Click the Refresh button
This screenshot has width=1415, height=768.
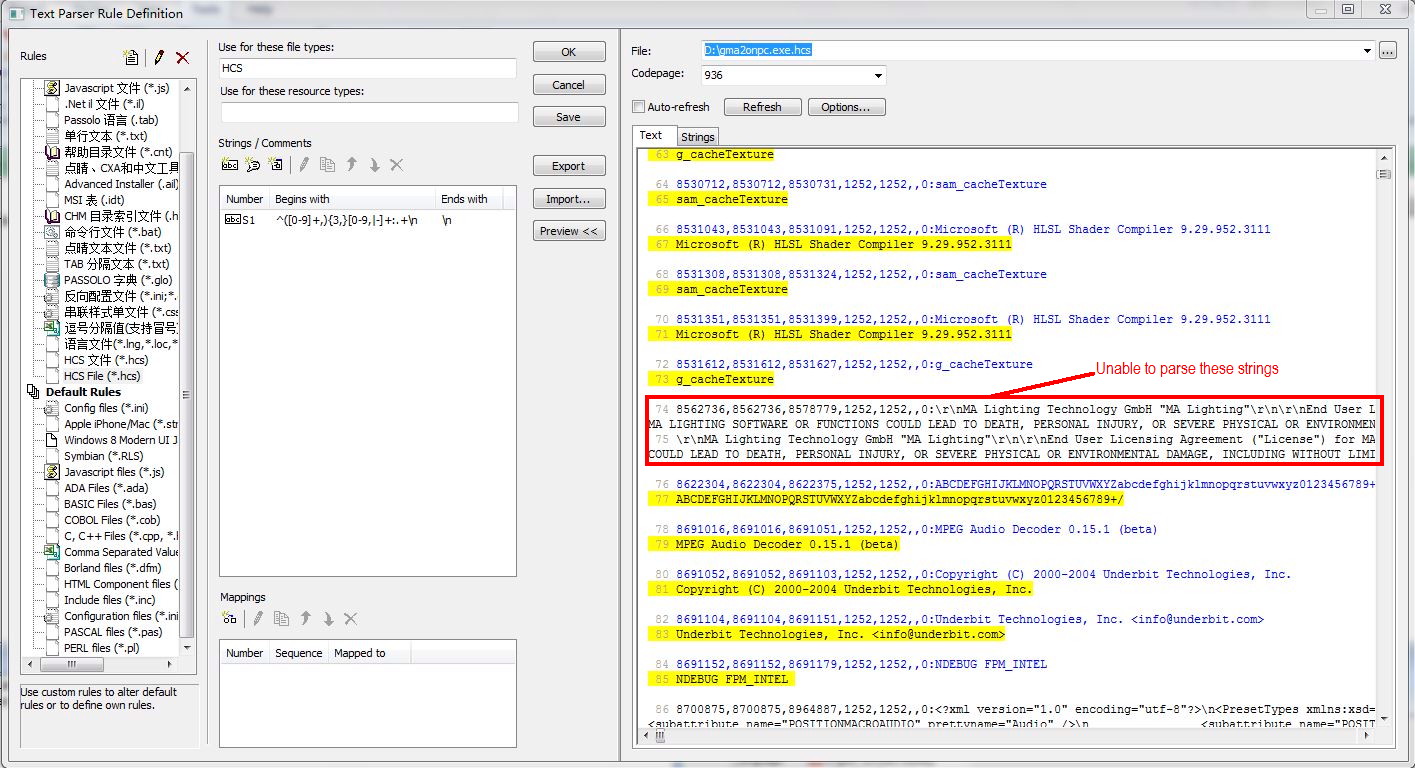762,107
